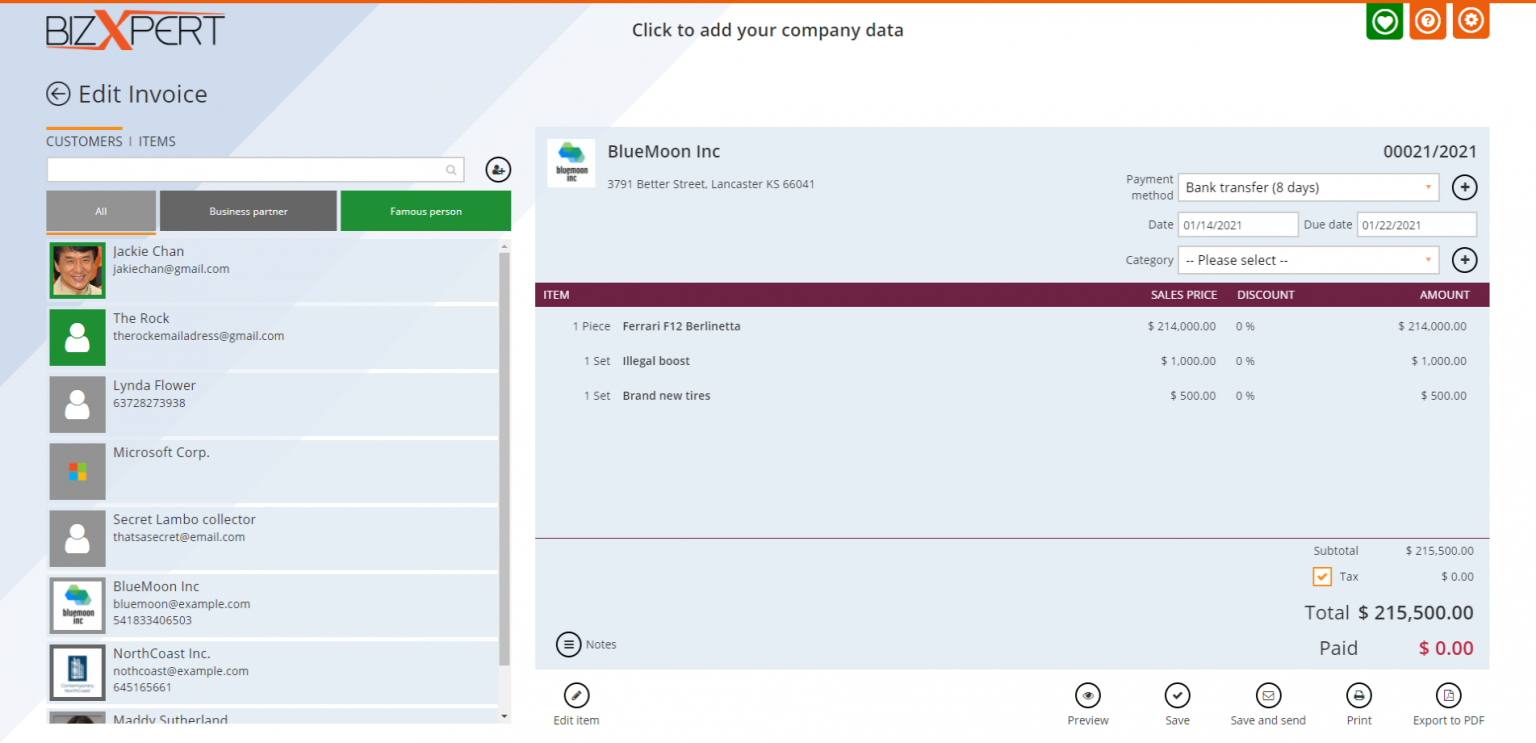Click the orange help question mark icon
Screen dimensions: 1536x743
[1428, 21]
